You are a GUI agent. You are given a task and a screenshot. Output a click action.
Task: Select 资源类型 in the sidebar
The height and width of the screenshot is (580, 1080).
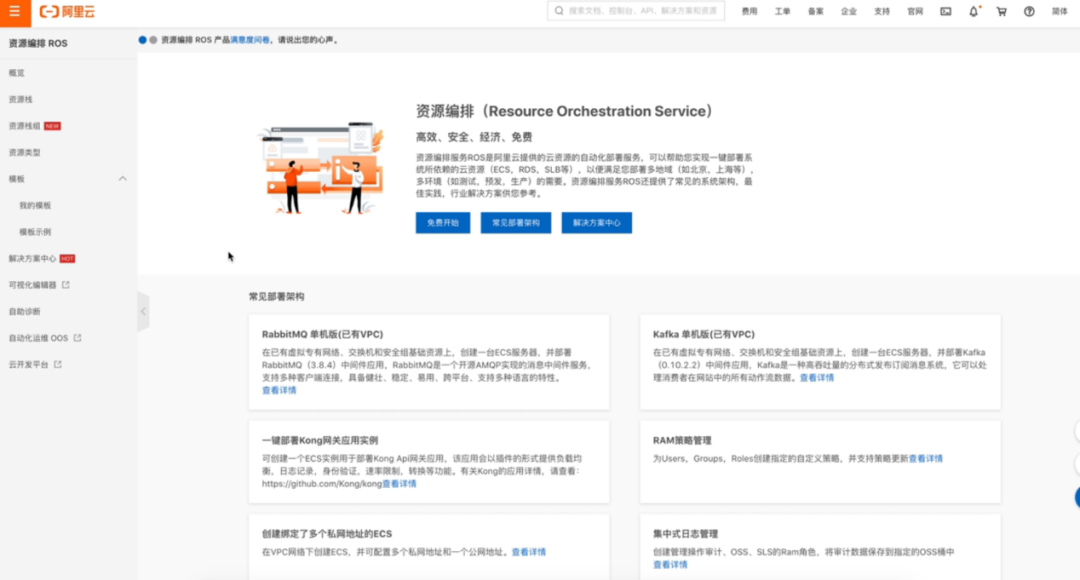[24, 152]
